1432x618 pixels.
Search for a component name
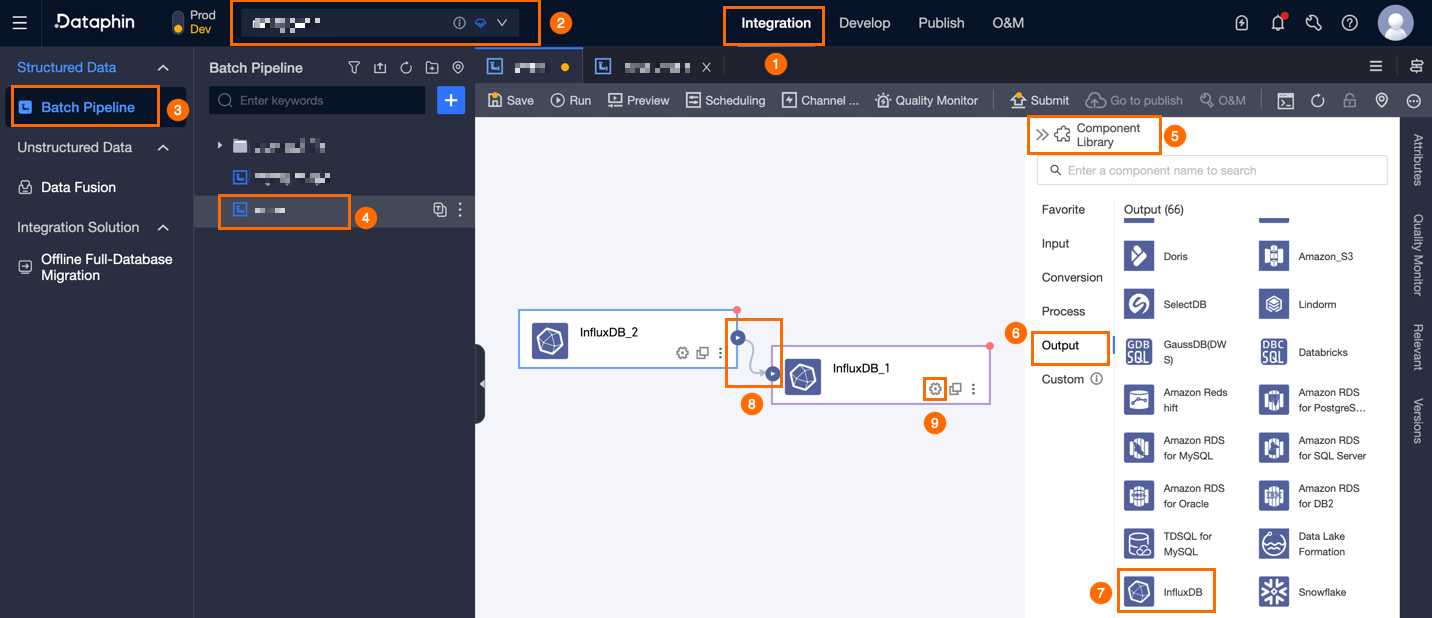pos(1212,170)
